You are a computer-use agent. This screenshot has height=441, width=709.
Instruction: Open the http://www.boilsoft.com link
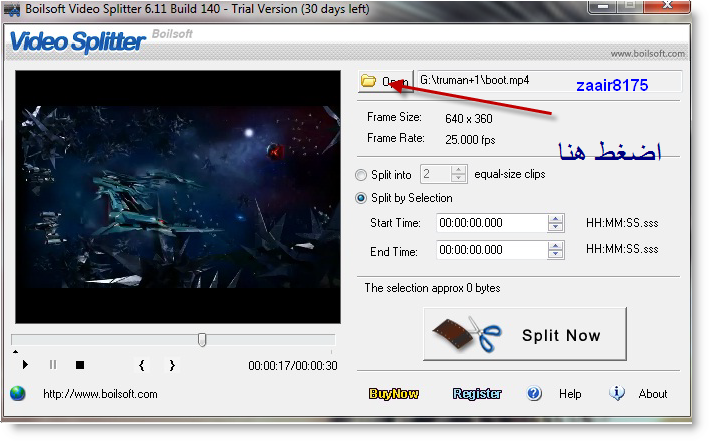pyautogui.click(x=100, y=394)
